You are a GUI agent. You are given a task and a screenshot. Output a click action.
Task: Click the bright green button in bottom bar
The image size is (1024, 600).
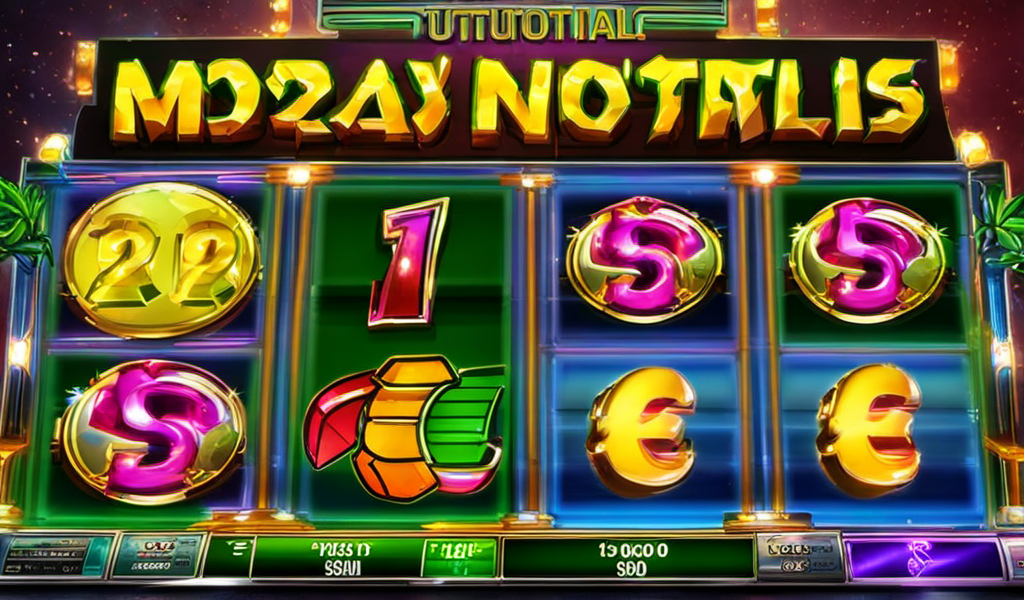tap(460, 558)
